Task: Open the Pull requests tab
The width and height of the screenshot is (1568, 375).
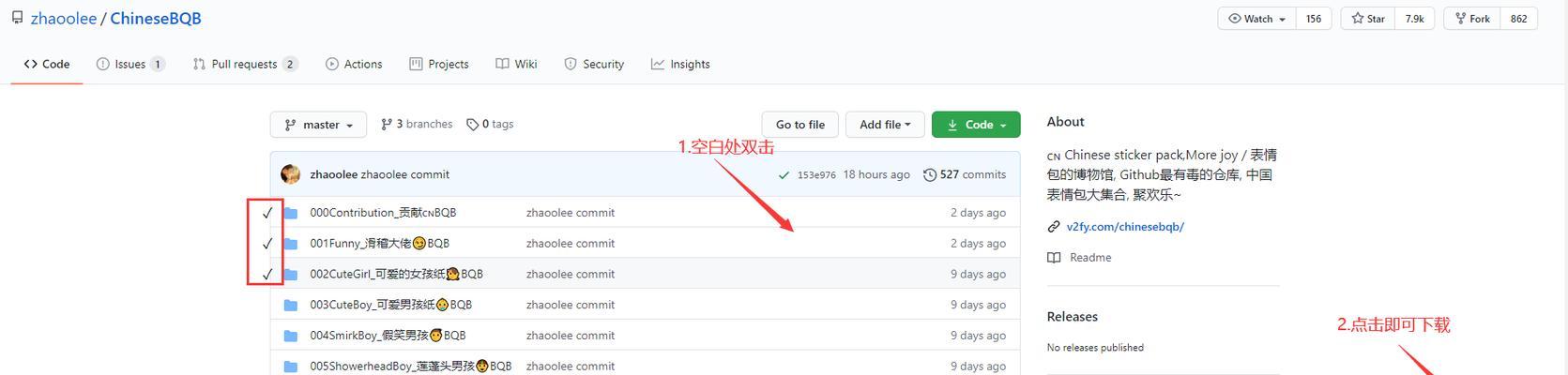Action: tap(245, 64)
